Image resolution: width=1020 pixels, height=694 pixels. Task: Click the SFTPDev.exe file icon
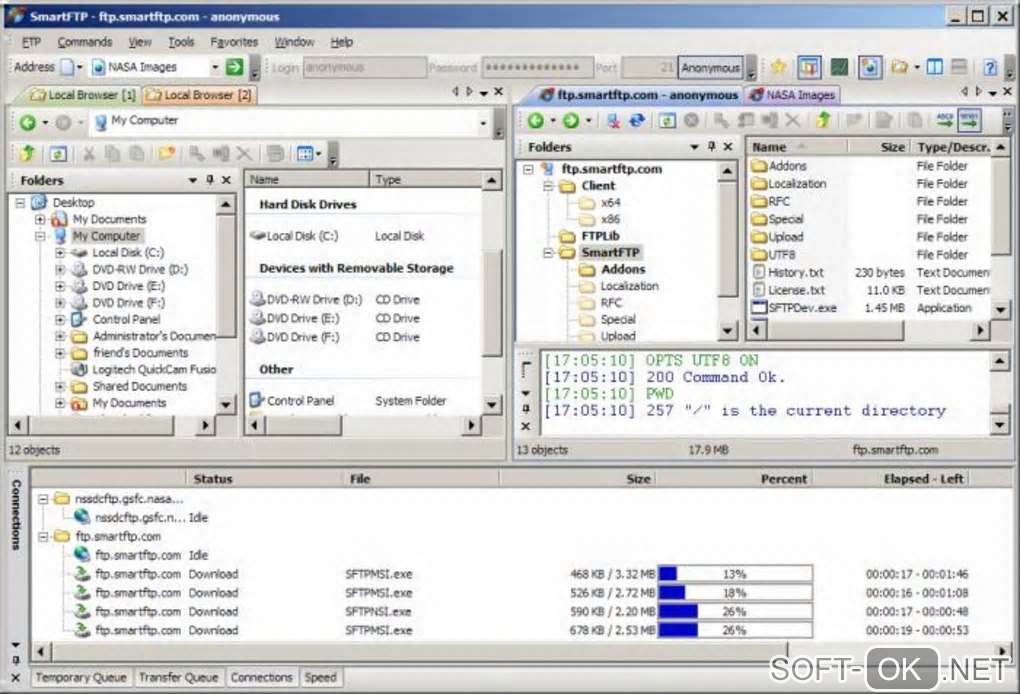click(758, 308)
